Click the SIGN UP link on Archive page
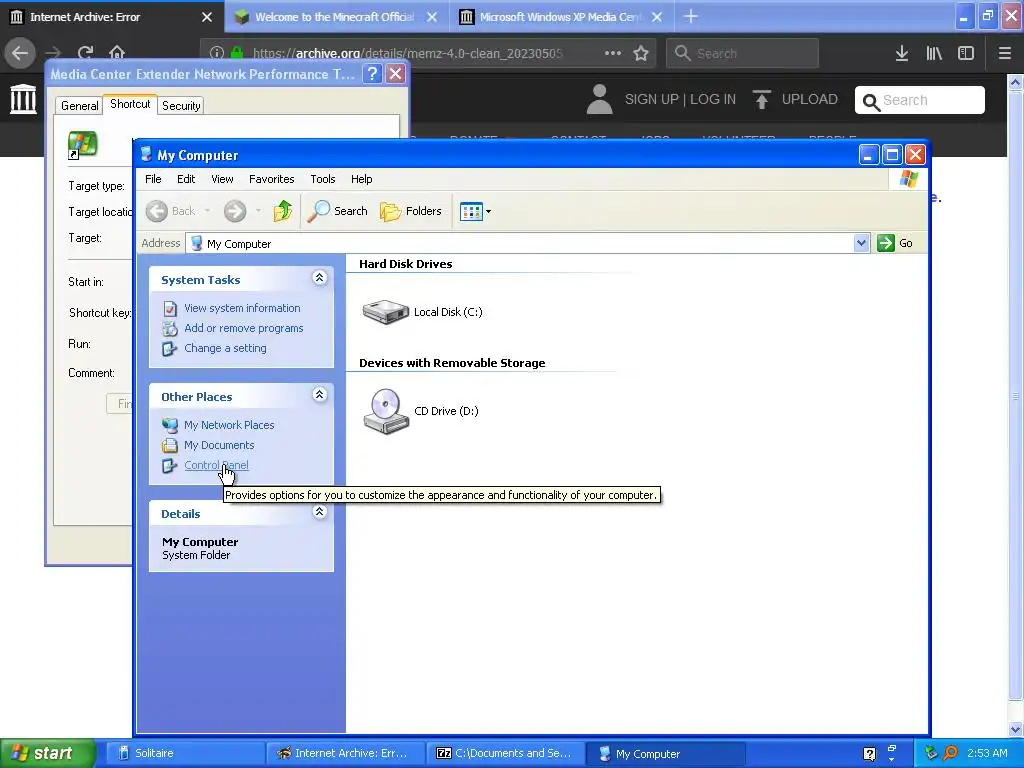 click(651, 99)
